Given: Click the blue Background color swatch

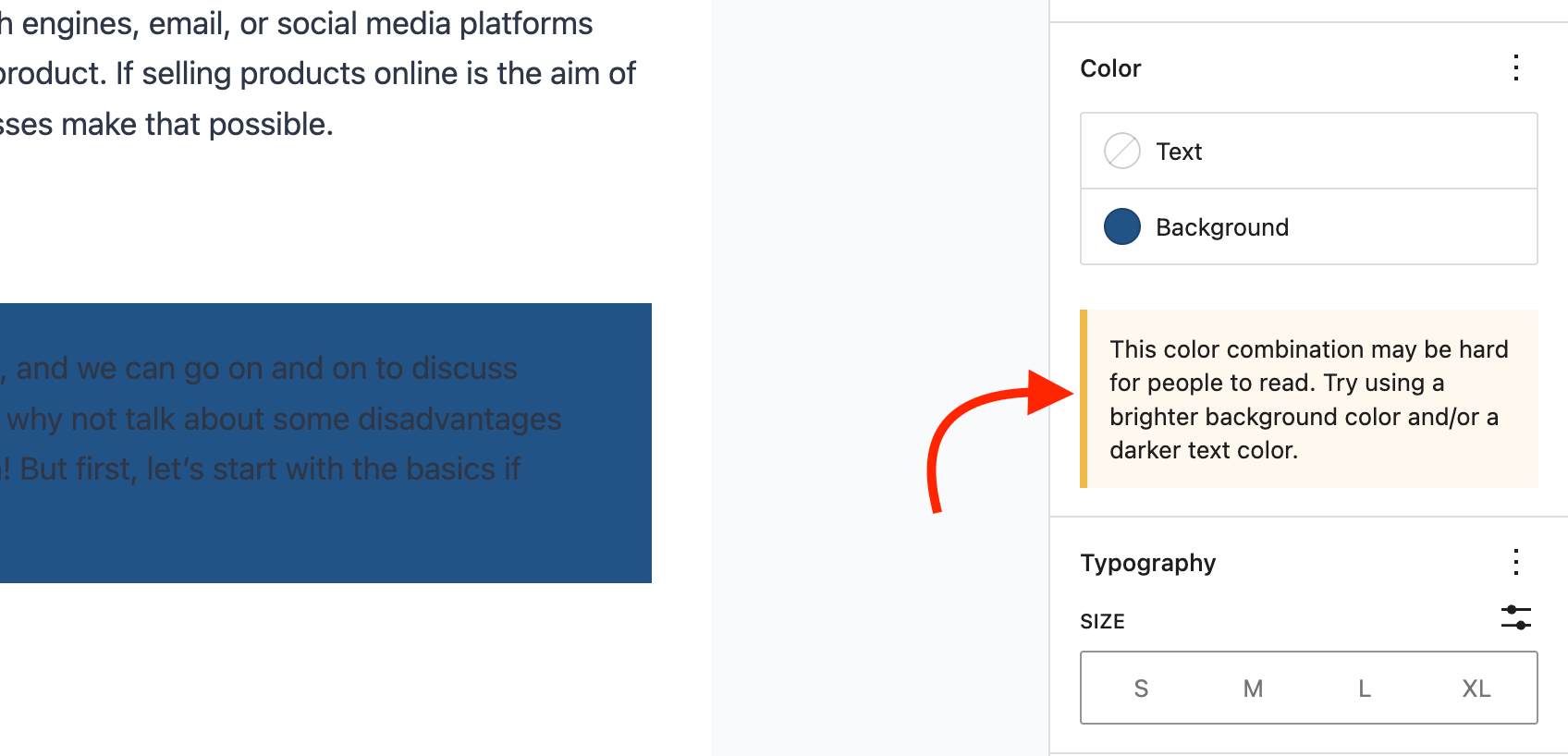Looking at the screenshot, I should (1121, 226).
